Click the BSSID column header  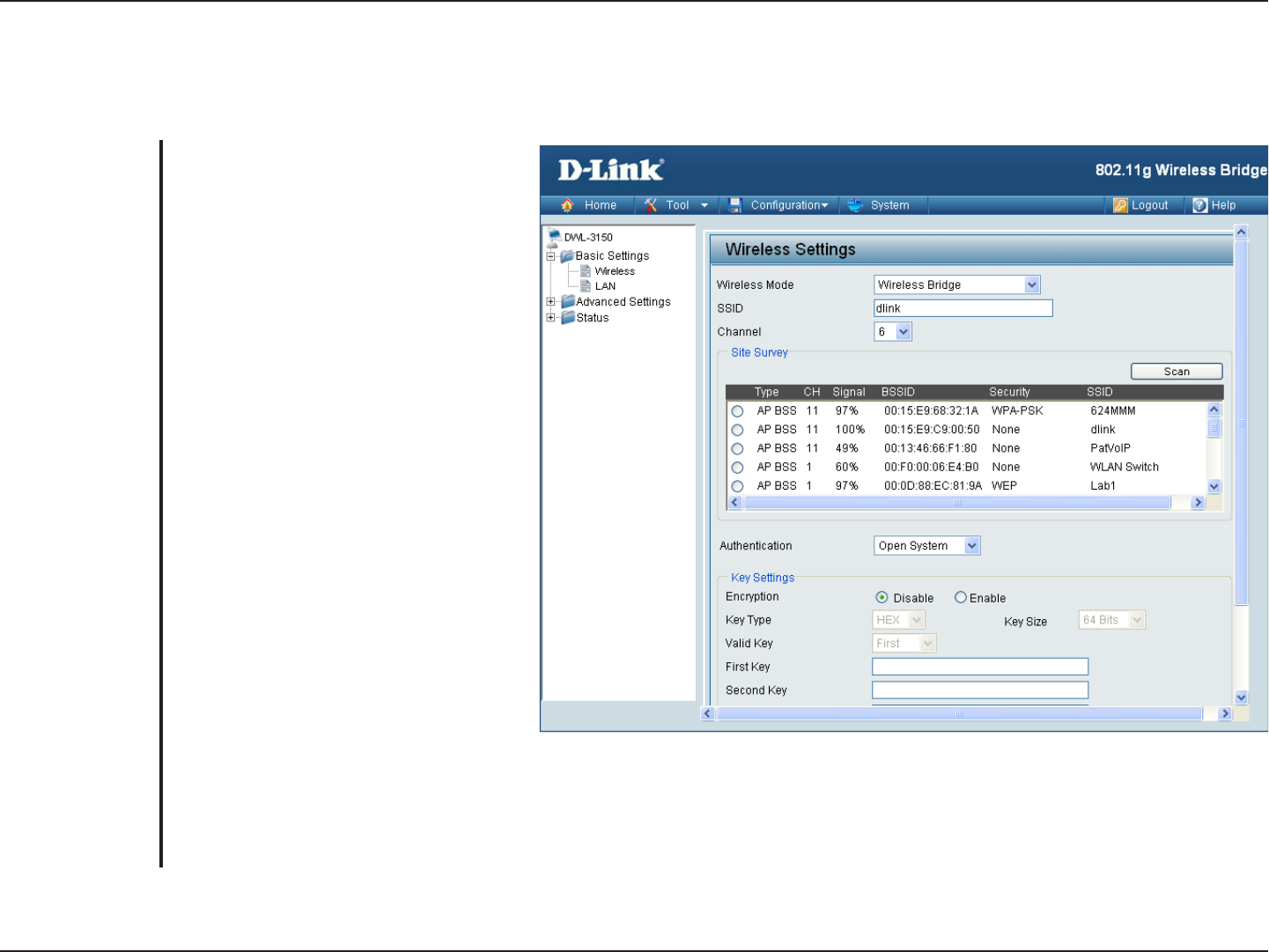[x=898, y=392]
